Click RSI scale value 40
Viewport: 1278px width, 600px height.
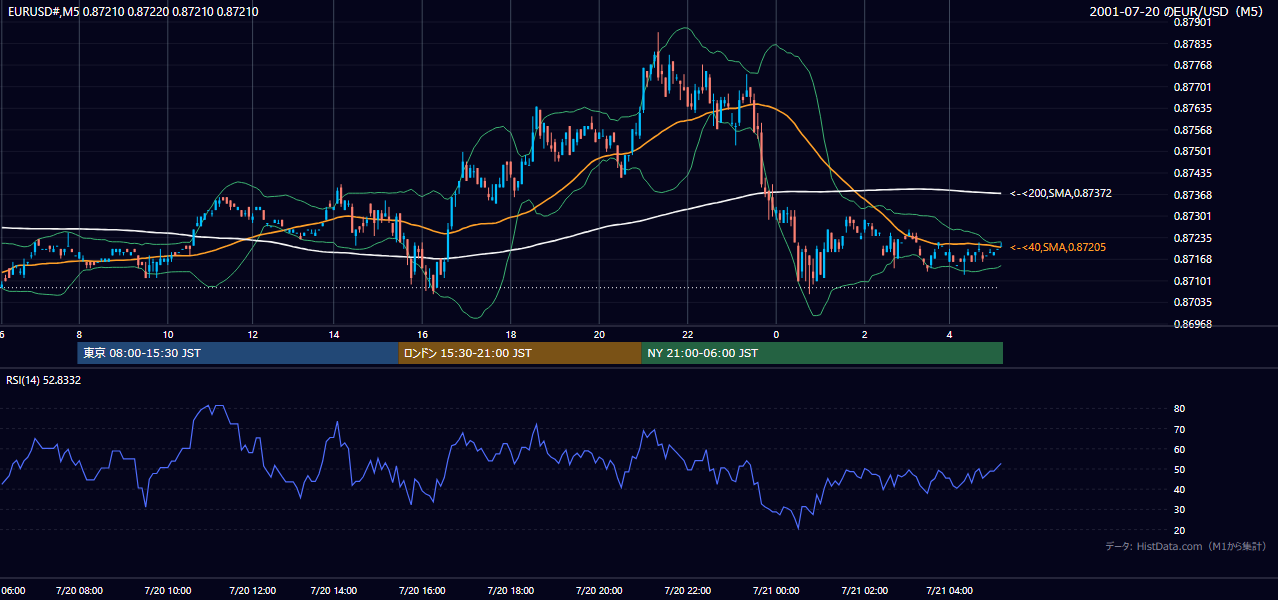(1179, 489)
